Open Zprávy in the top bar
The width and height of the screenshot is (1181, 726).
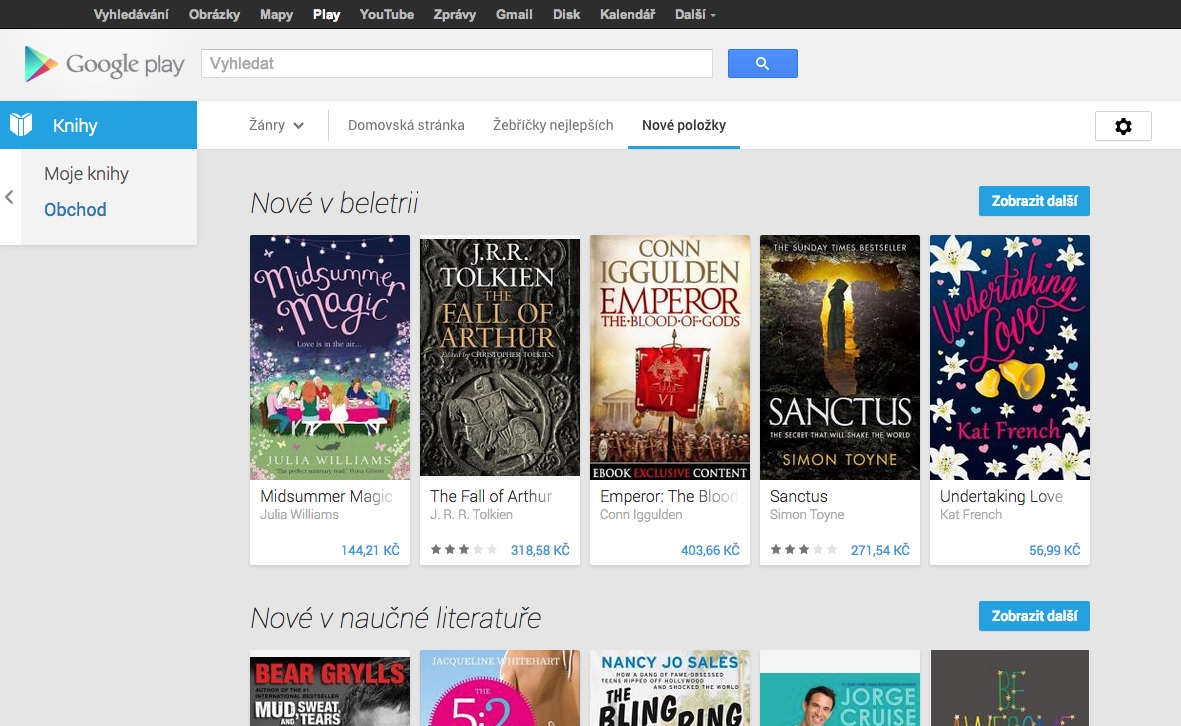(x=454, y=14)
